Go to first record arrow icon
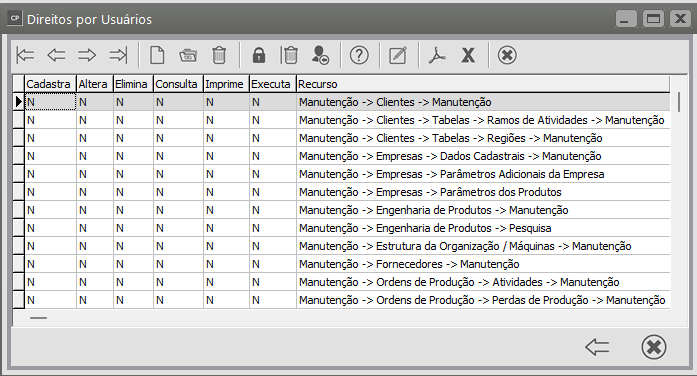 pyautogui.click(x=25, y=55)
